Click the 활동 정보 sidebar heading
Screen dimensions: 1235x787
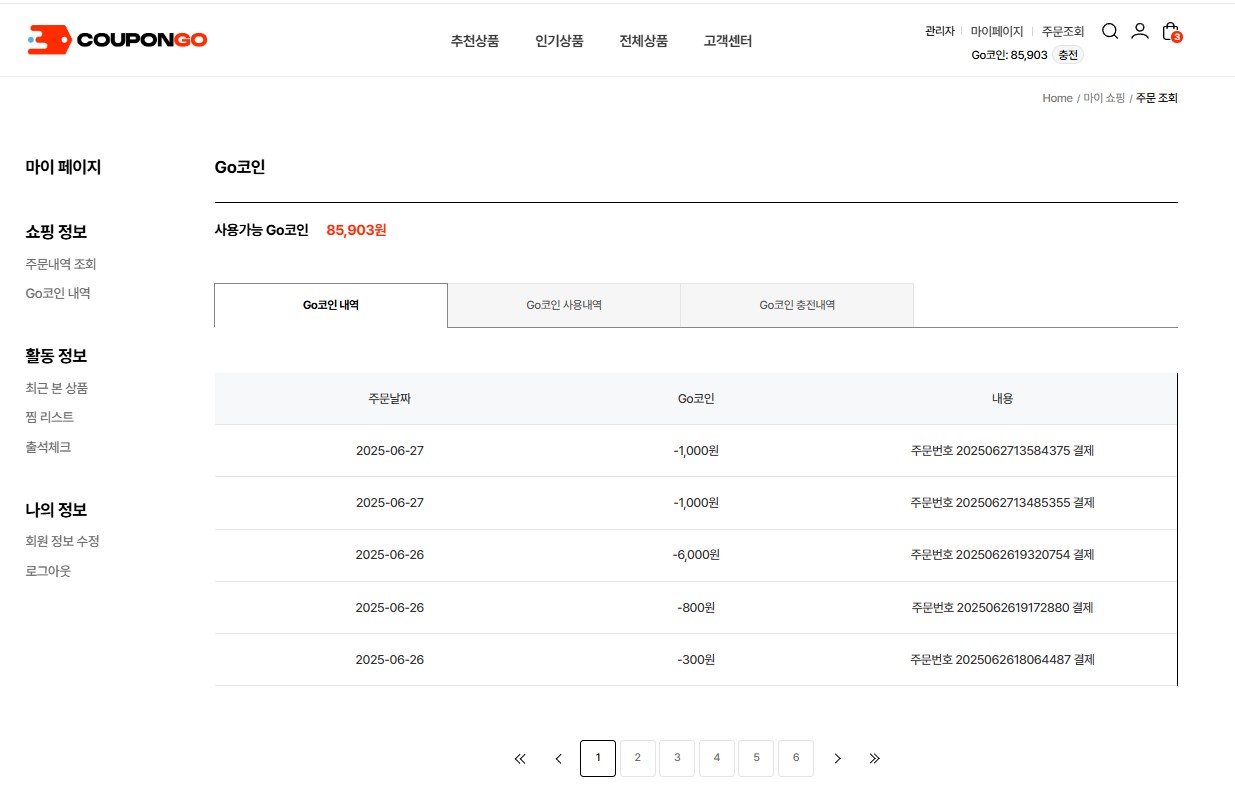click(56, 356)
